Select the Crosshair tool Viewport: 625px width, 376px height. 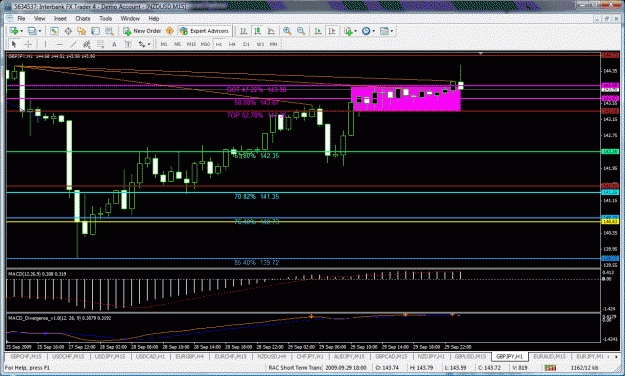pos(28,44)
